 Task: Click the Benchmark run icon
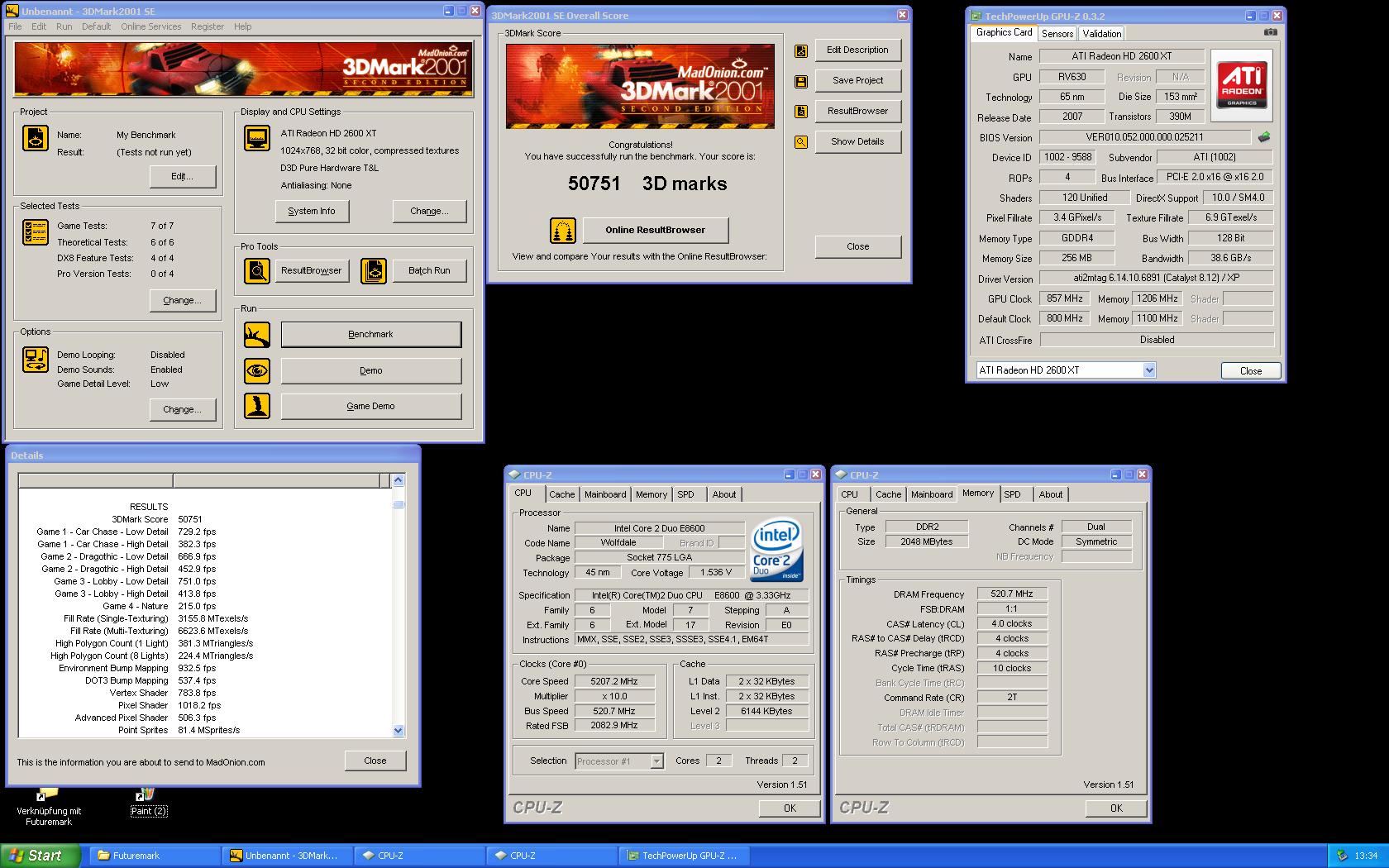257,335
